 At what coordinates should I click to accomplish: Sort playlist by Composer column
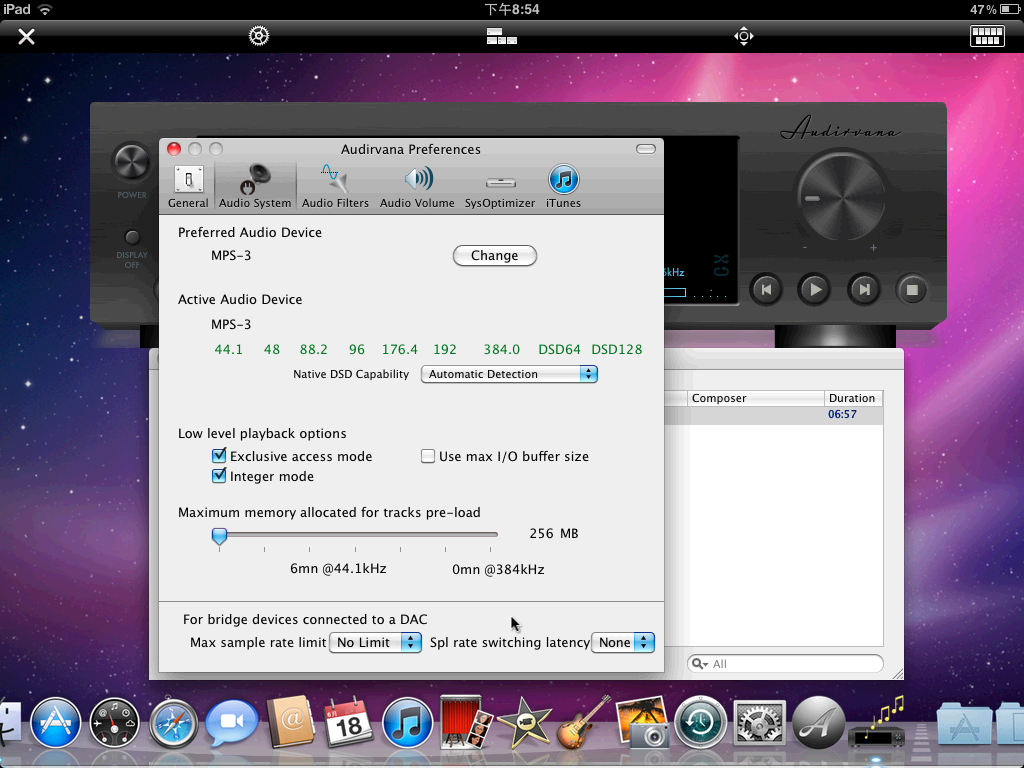point(755,398)
